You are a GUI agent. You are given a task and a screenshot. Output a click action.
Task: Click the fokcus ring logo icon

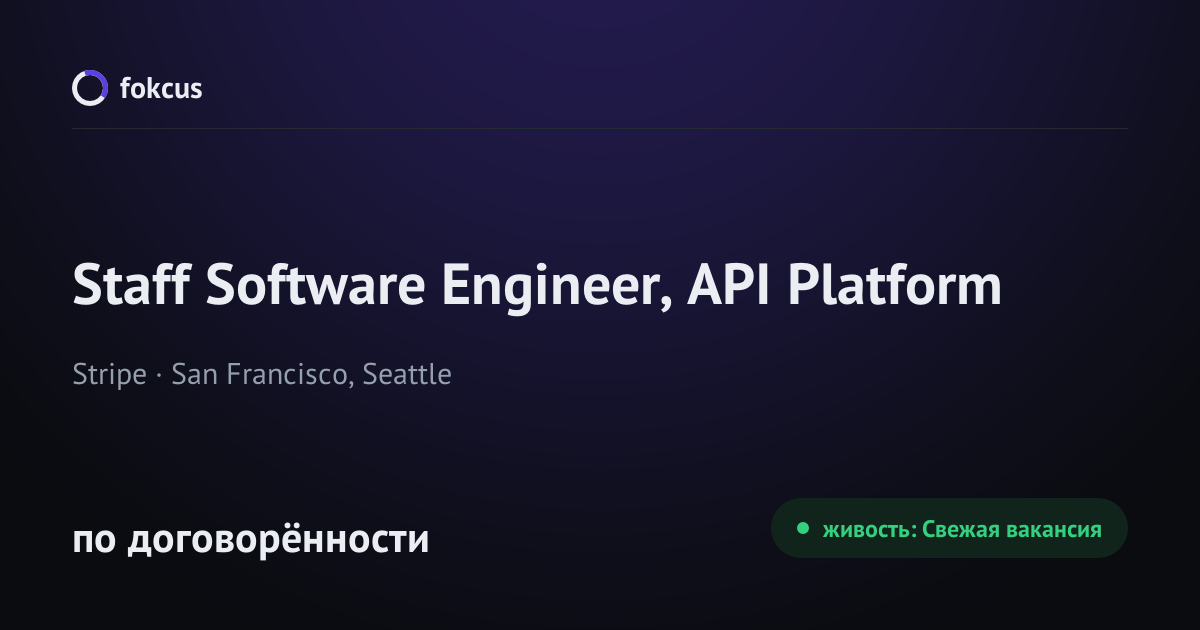coord(89,88)
